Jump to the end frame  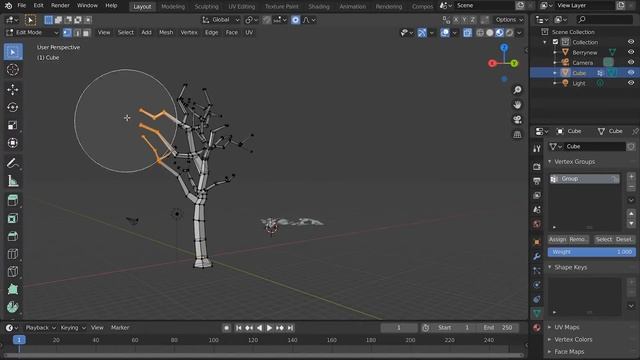tap(290, 328)
